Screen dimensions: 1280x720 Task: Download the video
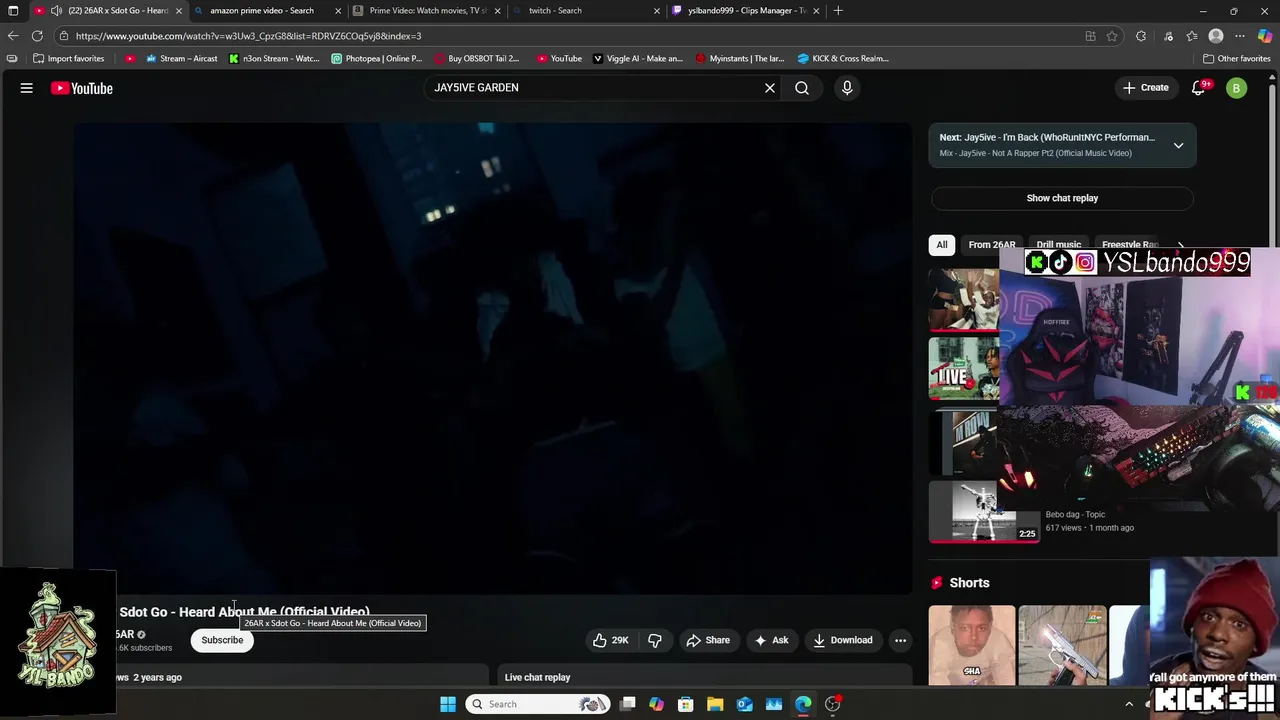pos(843,640)
